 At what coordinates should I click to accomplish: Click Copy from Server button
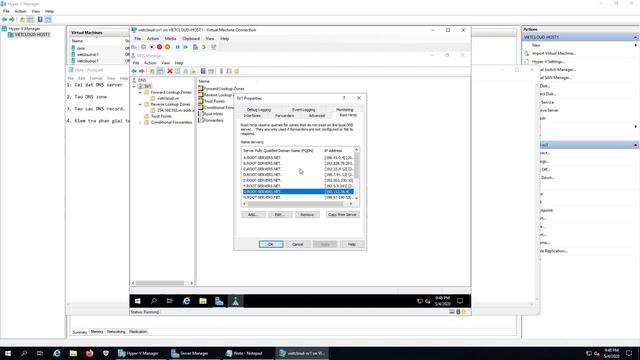(x=342, y=215)
